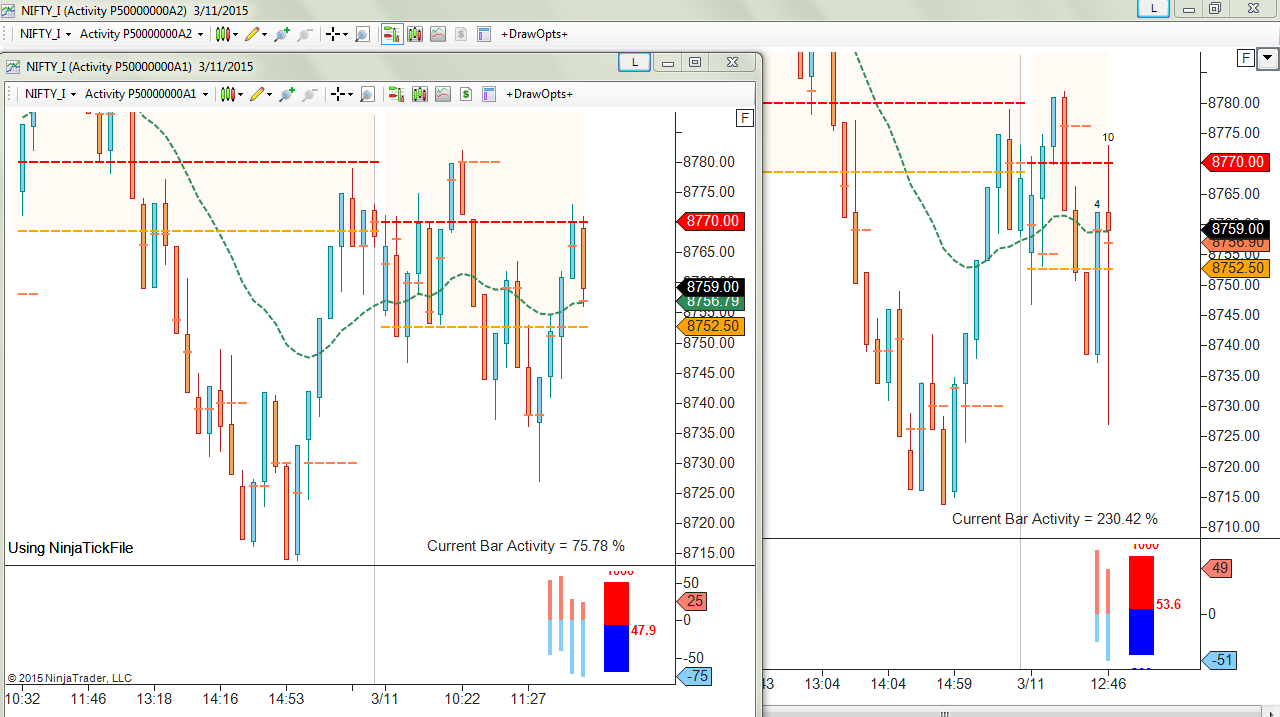The width and height of the screenshot is (1280, 717).
Task: Zoom in using the A1 window toolbar
Action: click(x=287, y=94)
